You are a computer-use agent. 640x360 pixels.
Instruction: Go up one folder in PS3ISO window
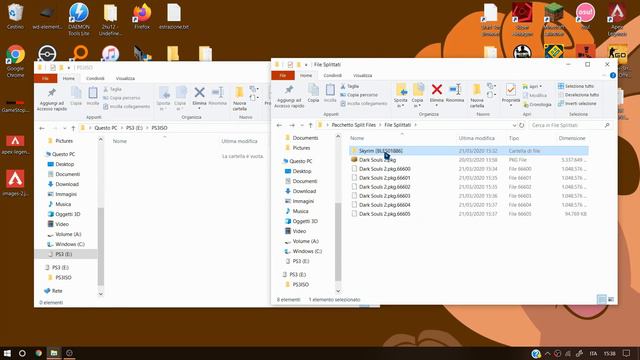click(73, 128)
